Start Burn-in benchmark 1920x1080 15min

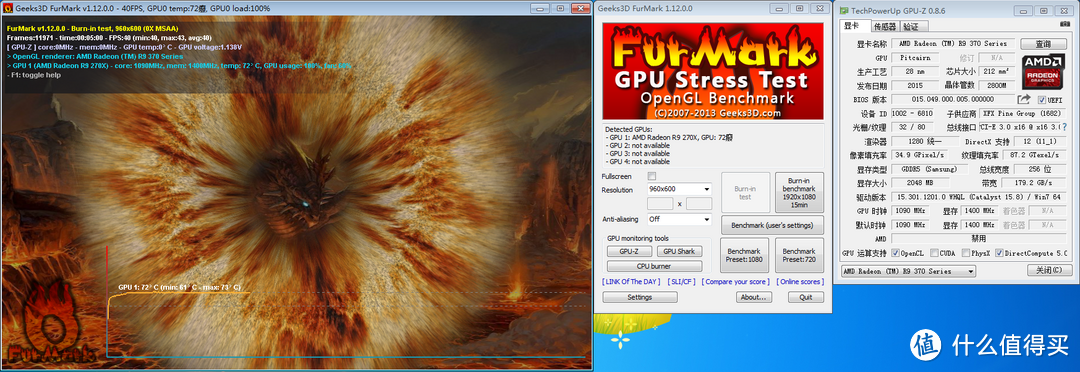tap(799, 192)
